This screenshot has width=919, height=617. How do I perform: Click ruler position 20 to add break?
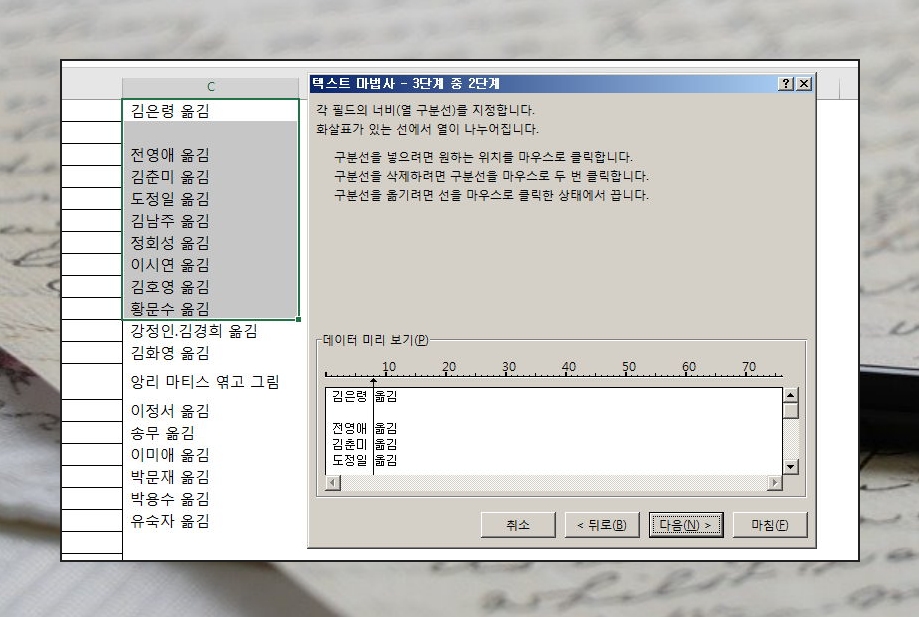point(448,367)
